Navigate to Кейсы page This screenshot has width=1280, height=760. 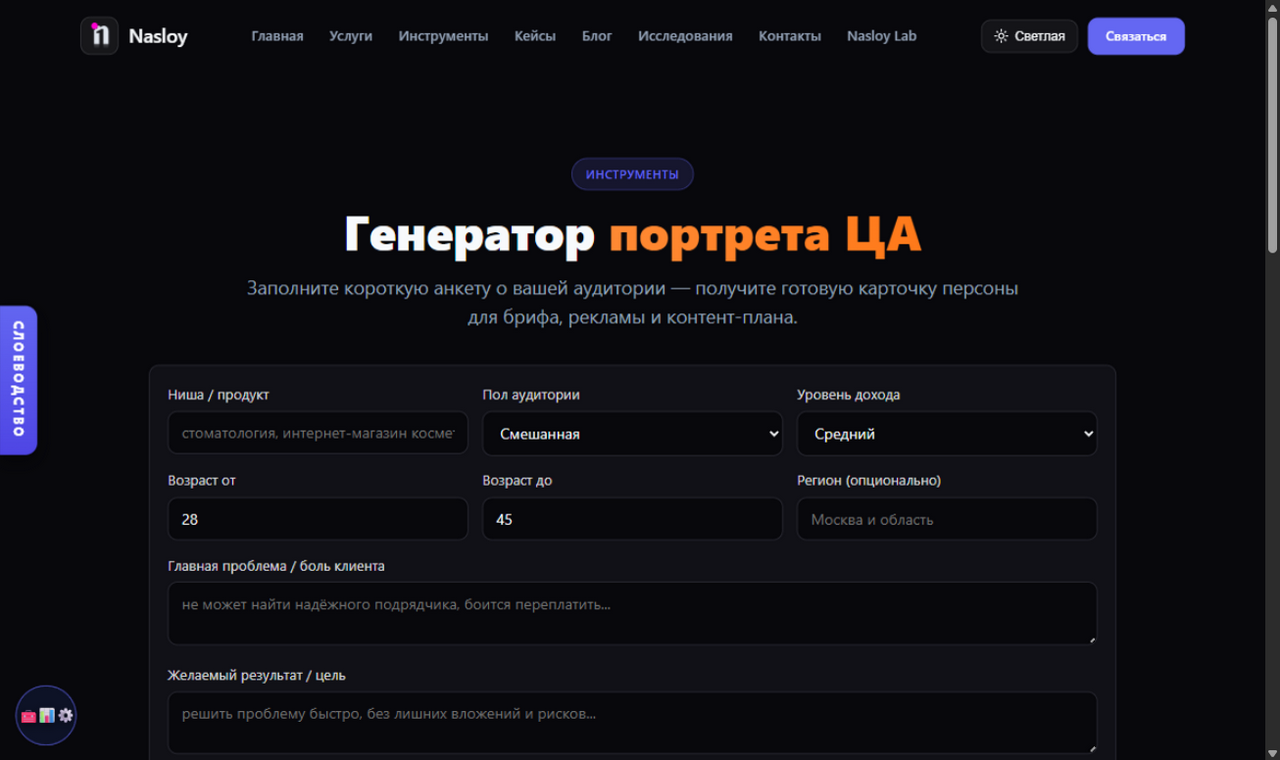click(535, 36)
